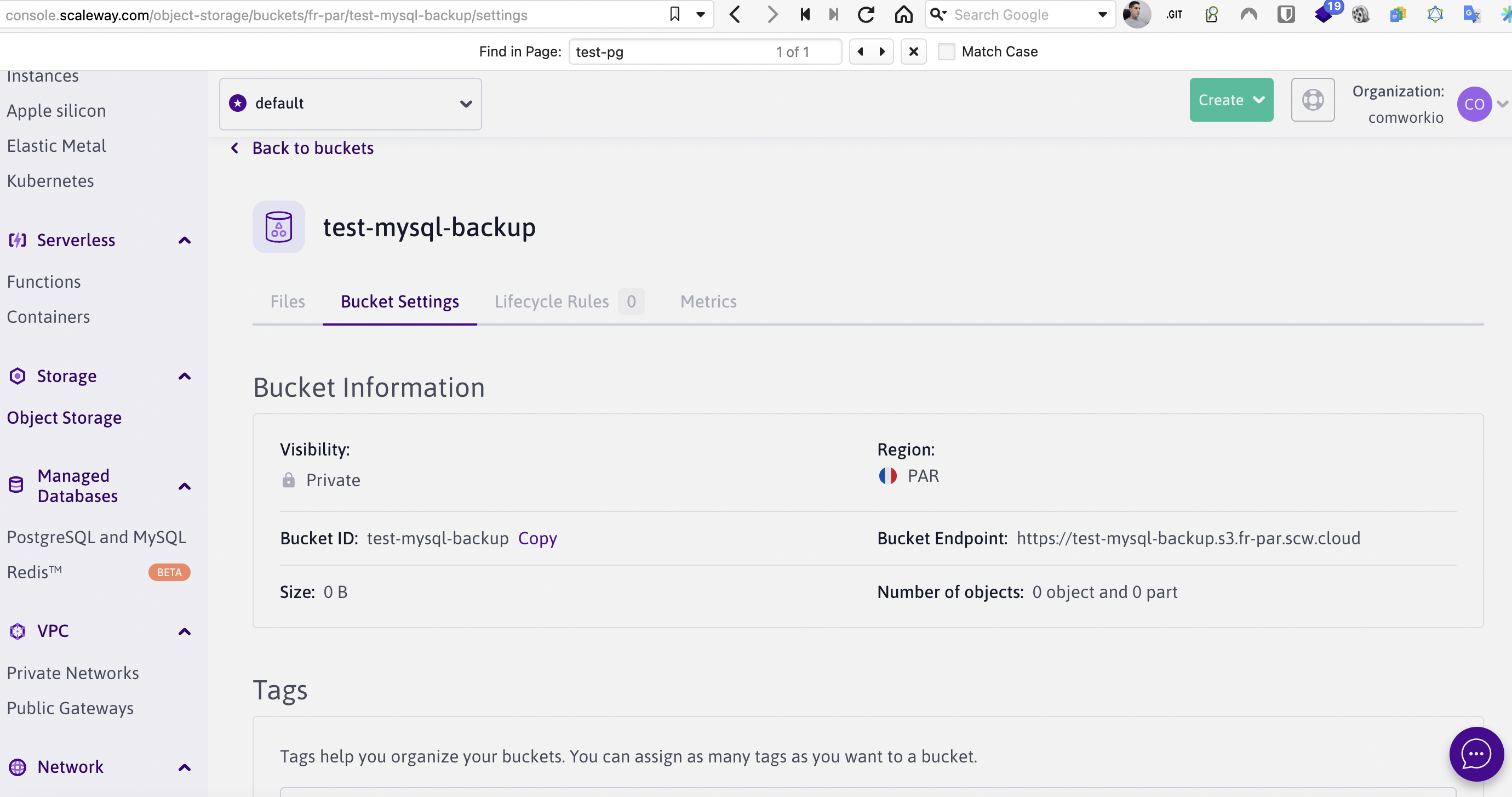
Task: Open the default project dropdown
Action: (x=351, y=104)
